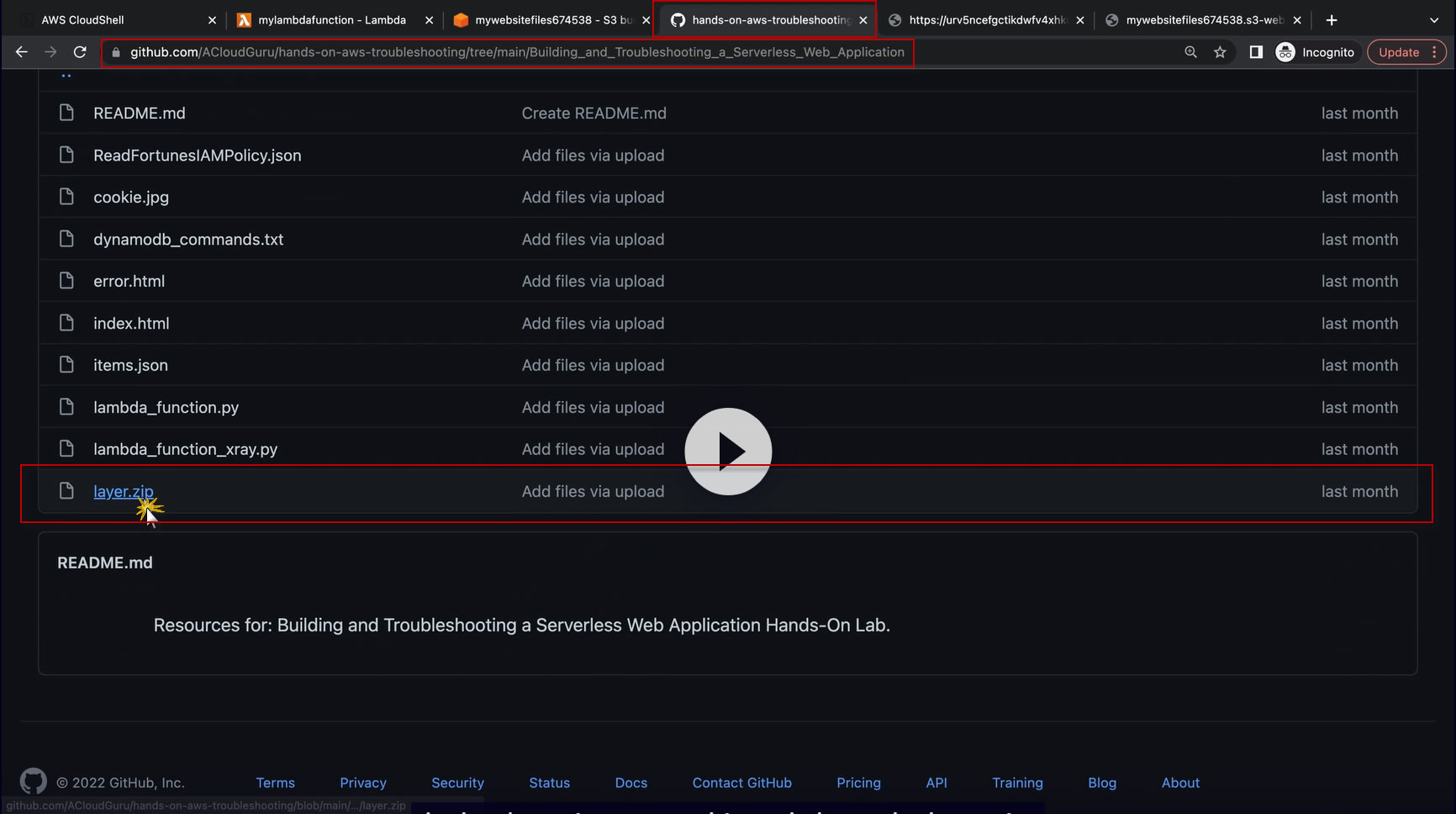This screenshot has width=1456, height=814.
Task: Open Training footer link
Action: pos(1018,783)
